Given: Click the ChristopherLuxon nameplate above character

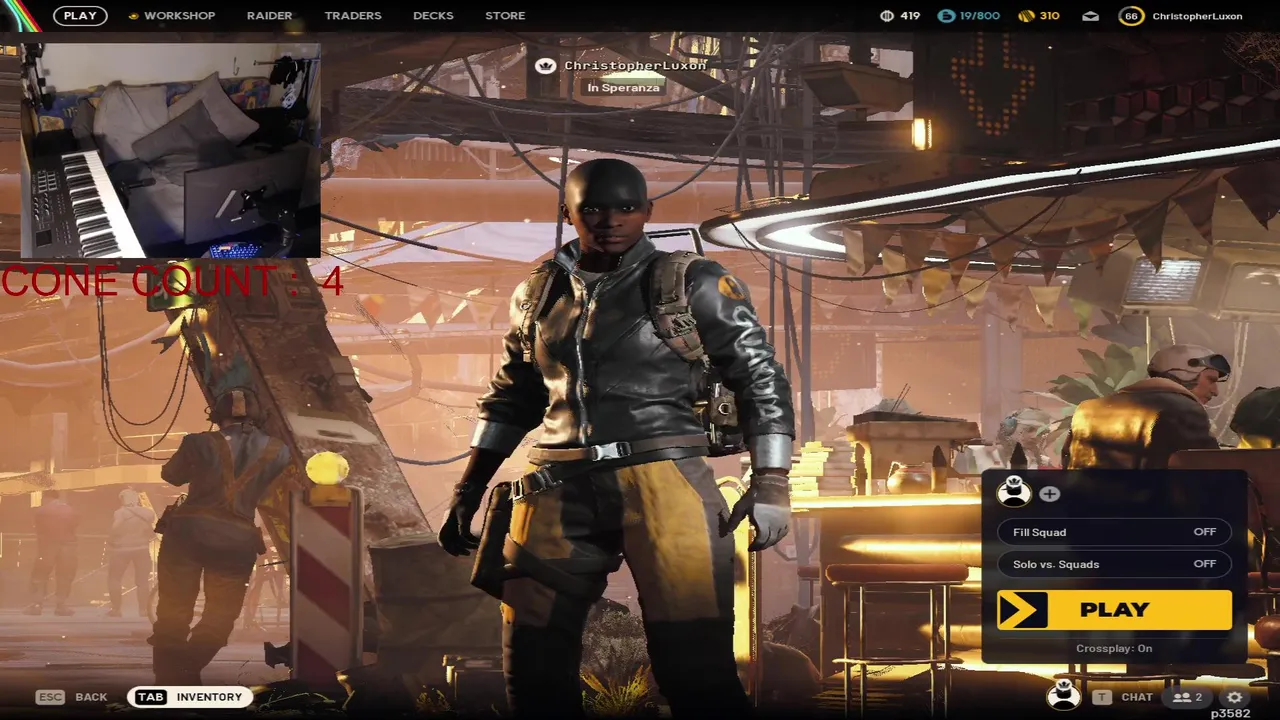Looking at the screenshot, I should pos(635,65).
